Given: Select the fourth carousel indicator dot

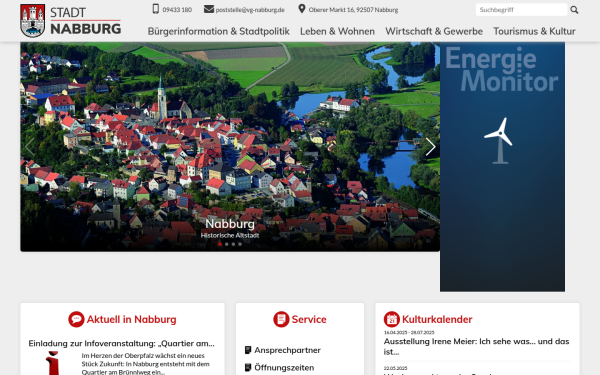Looking at the screenshot, I should click(x=240, y=244).
